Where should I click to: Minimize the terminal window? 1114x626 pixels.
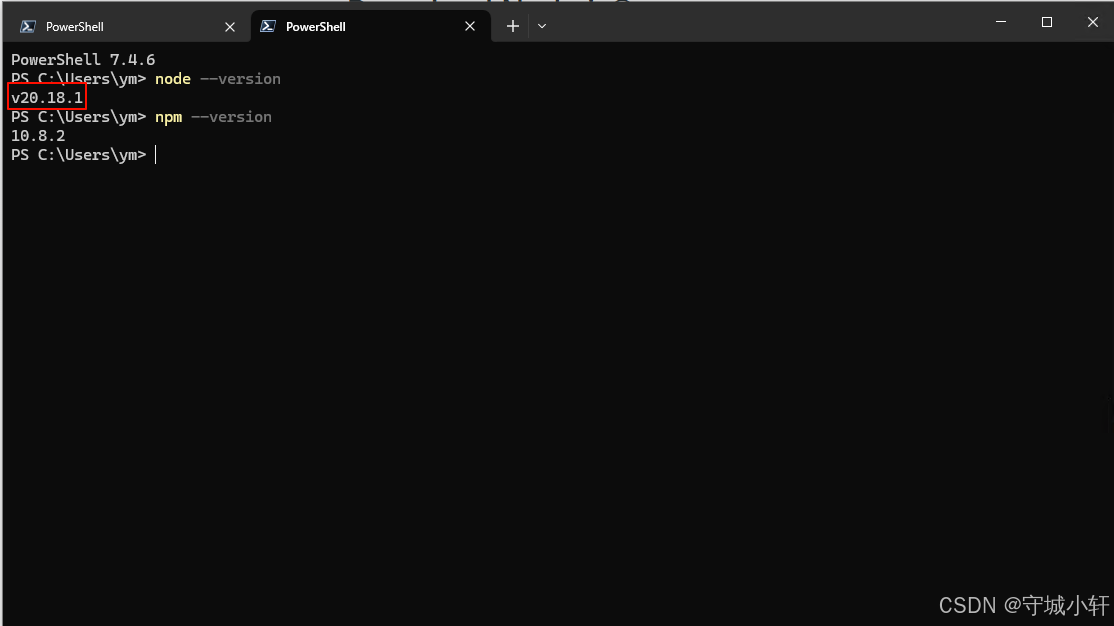pyautogui.click(x=1001, y=22)
